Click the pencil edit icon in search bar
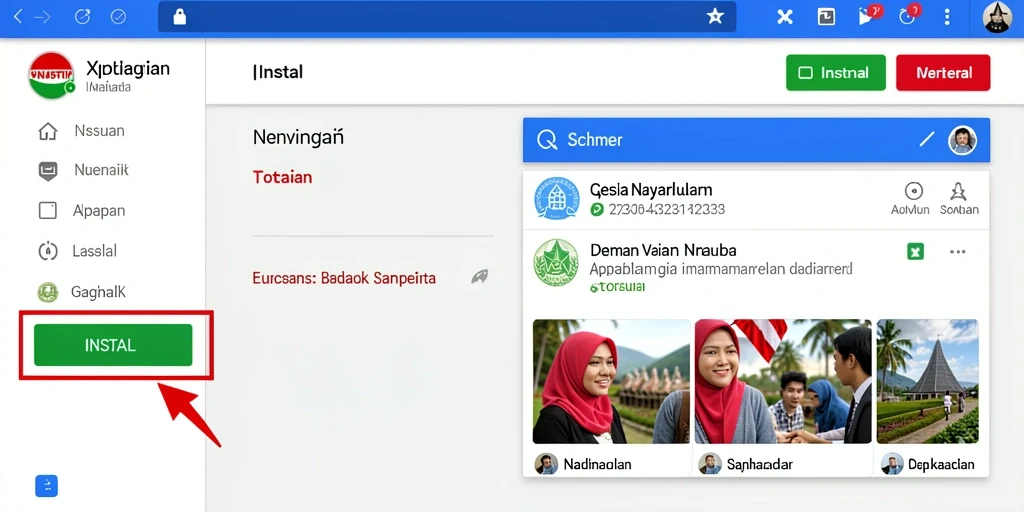1024x512 pixels. click(x=927, y=139)
